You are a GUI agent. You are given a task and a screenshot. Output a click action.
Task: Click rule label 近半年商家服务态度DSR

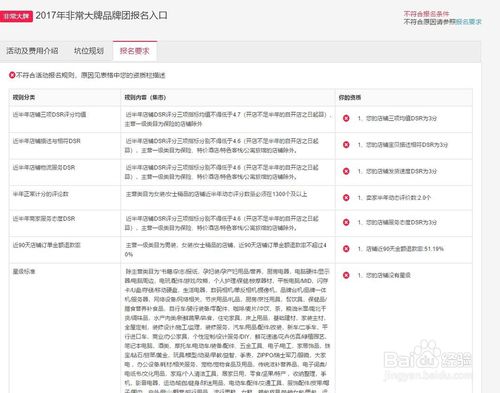pos(44,219)
